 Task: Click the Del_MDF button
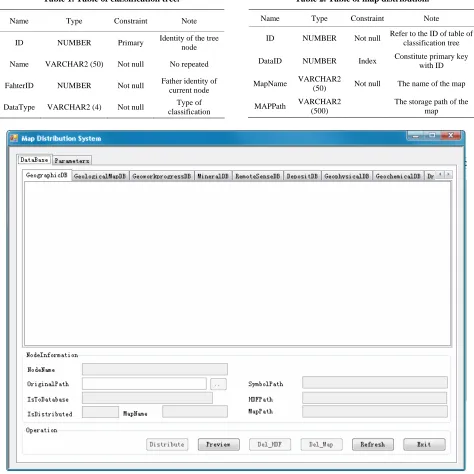270,444
